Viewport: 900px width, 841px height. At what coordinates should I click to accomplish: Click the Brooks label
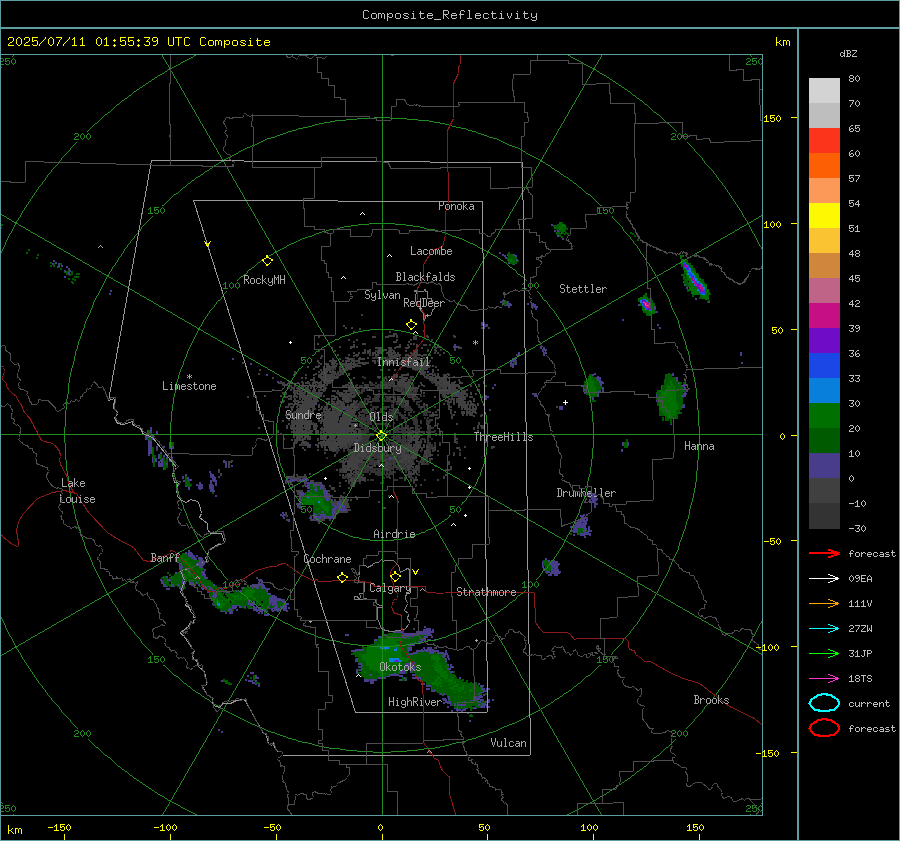(711, 700)
